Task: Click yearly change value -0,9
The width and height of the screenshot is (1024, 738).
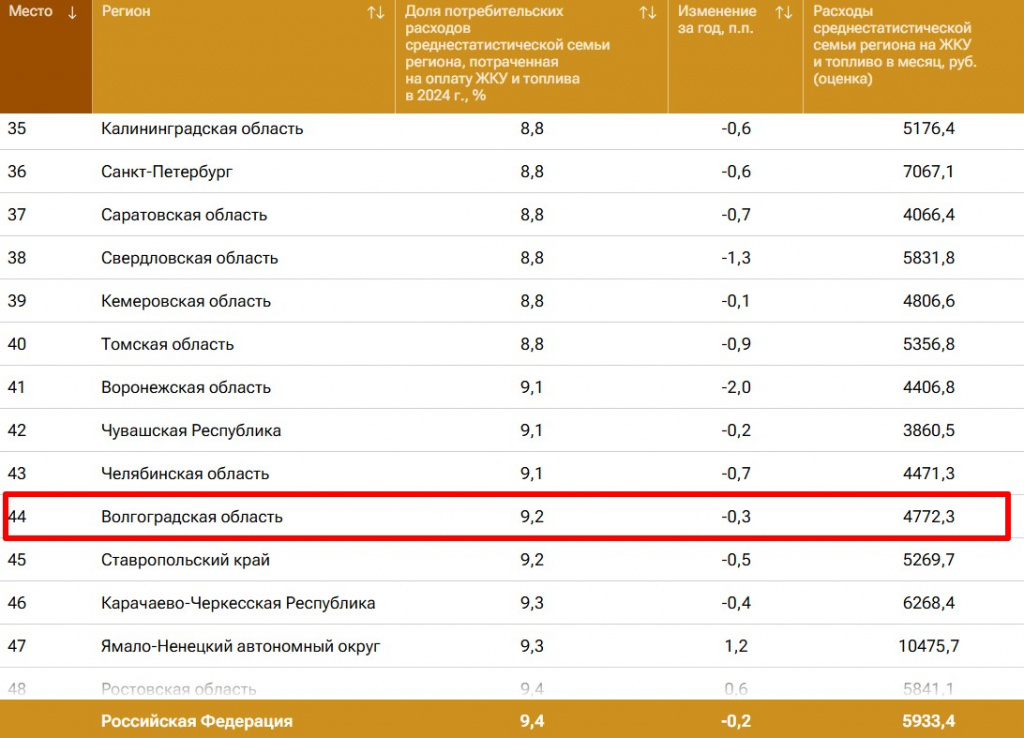Action: pyautogui.click(x=736, y=344)
